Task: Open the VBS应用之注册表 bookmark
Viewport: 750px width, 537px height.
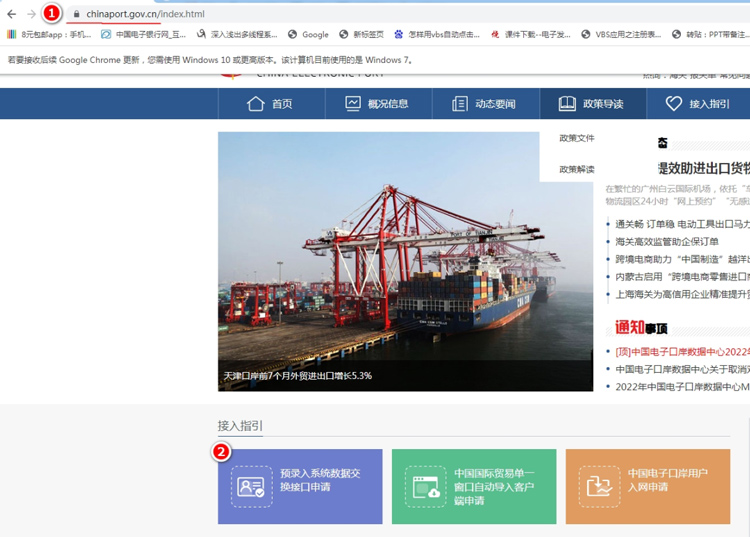Action: (621, 34)
